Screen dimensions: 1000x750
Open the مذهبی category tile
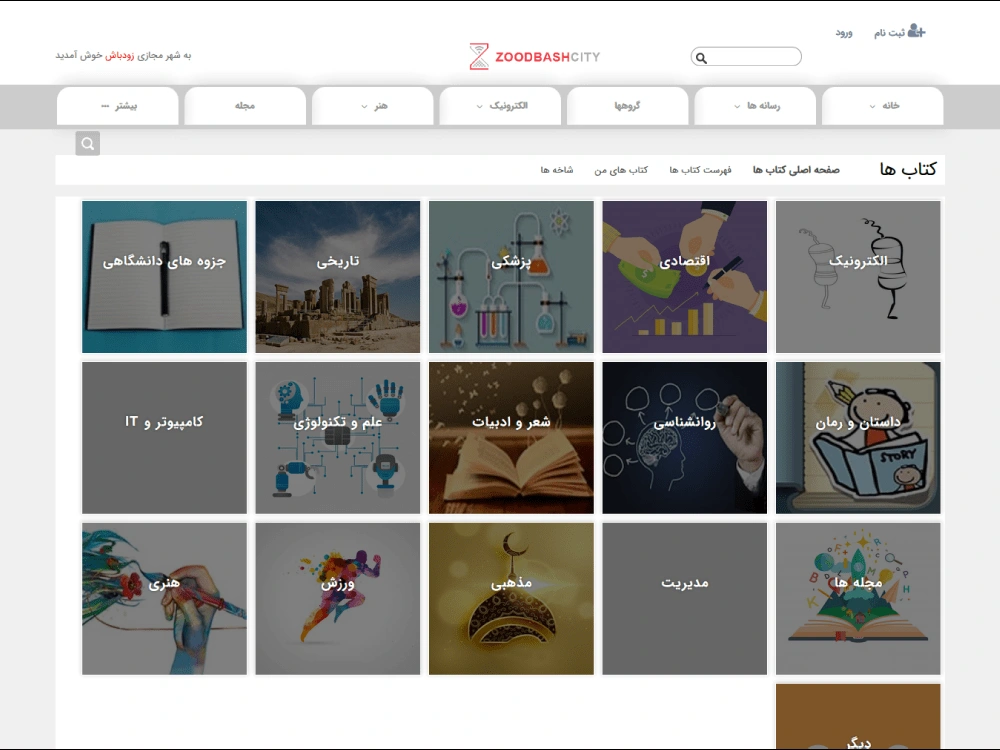[x=511, y=599]
